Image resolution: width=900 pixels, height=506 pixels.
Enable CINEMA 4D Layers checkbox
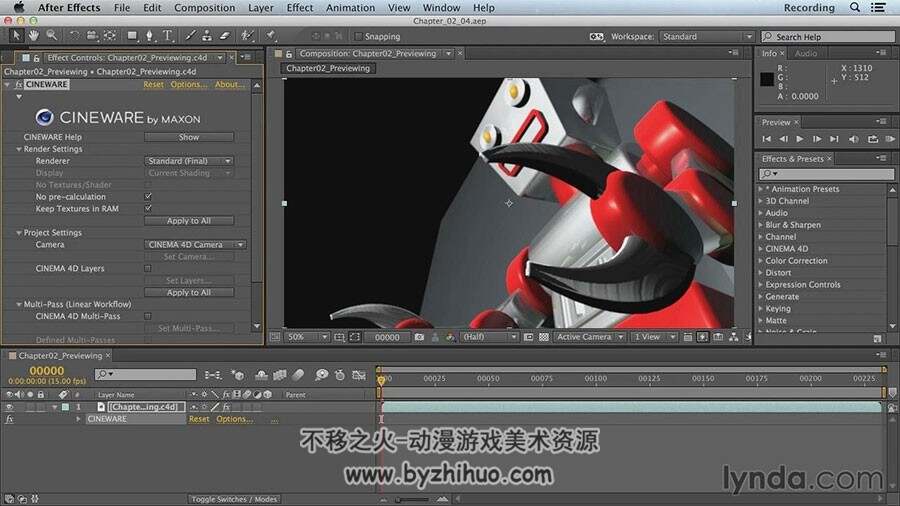[x=148, y=268]
